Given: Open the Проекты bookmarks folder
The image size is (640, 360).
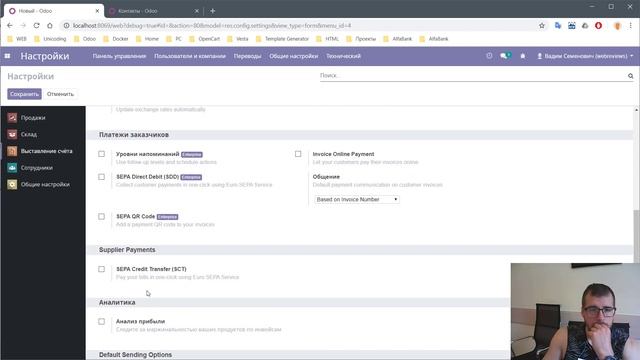Looking at the screenshot, I should pos(361,39).
